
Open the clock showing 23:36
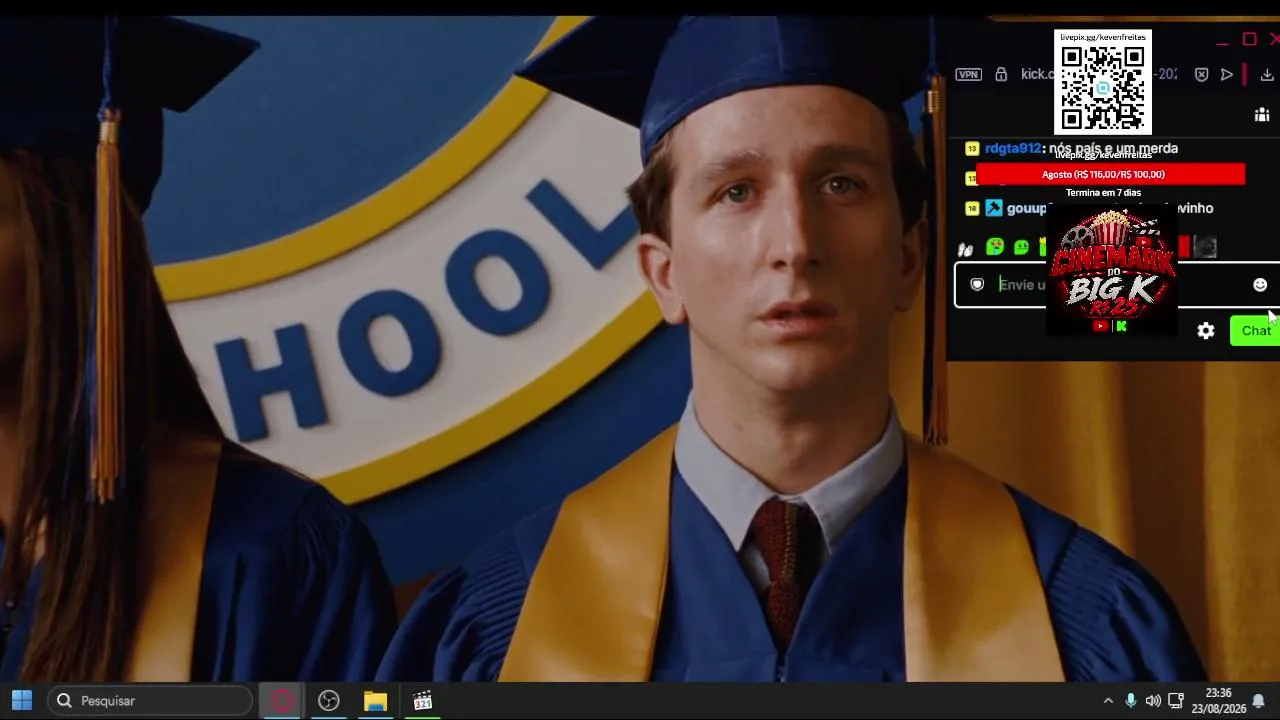[1218, 701]
